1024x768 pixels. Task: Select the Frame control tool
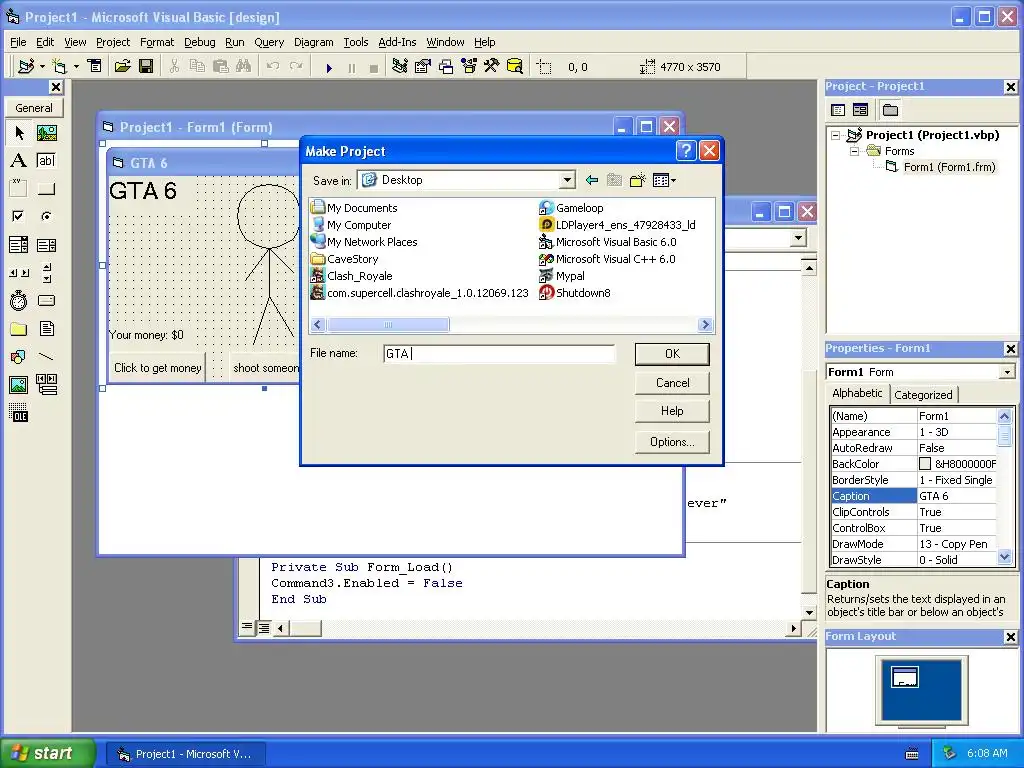point(18,189)
